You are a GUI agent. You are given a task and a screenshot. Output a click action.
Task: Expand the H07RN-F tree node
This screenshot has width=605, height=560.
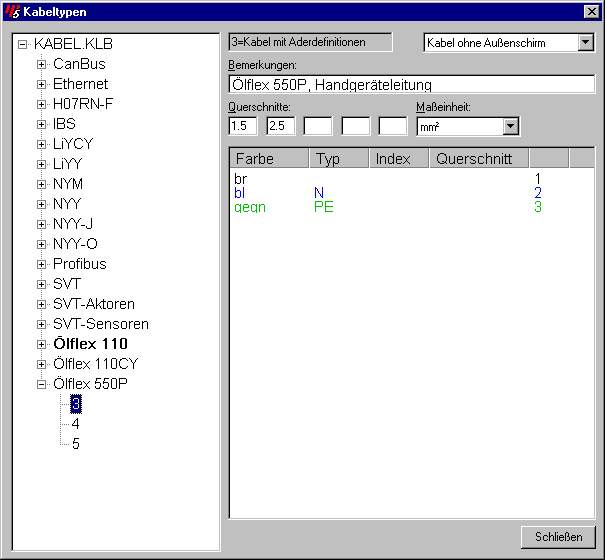(41, 104)
